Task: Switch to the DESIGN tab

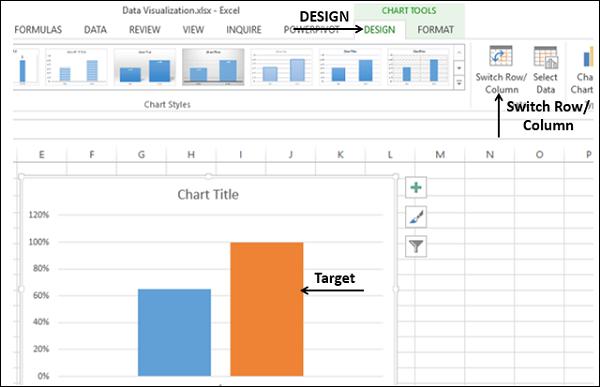Action: (379, 30)
